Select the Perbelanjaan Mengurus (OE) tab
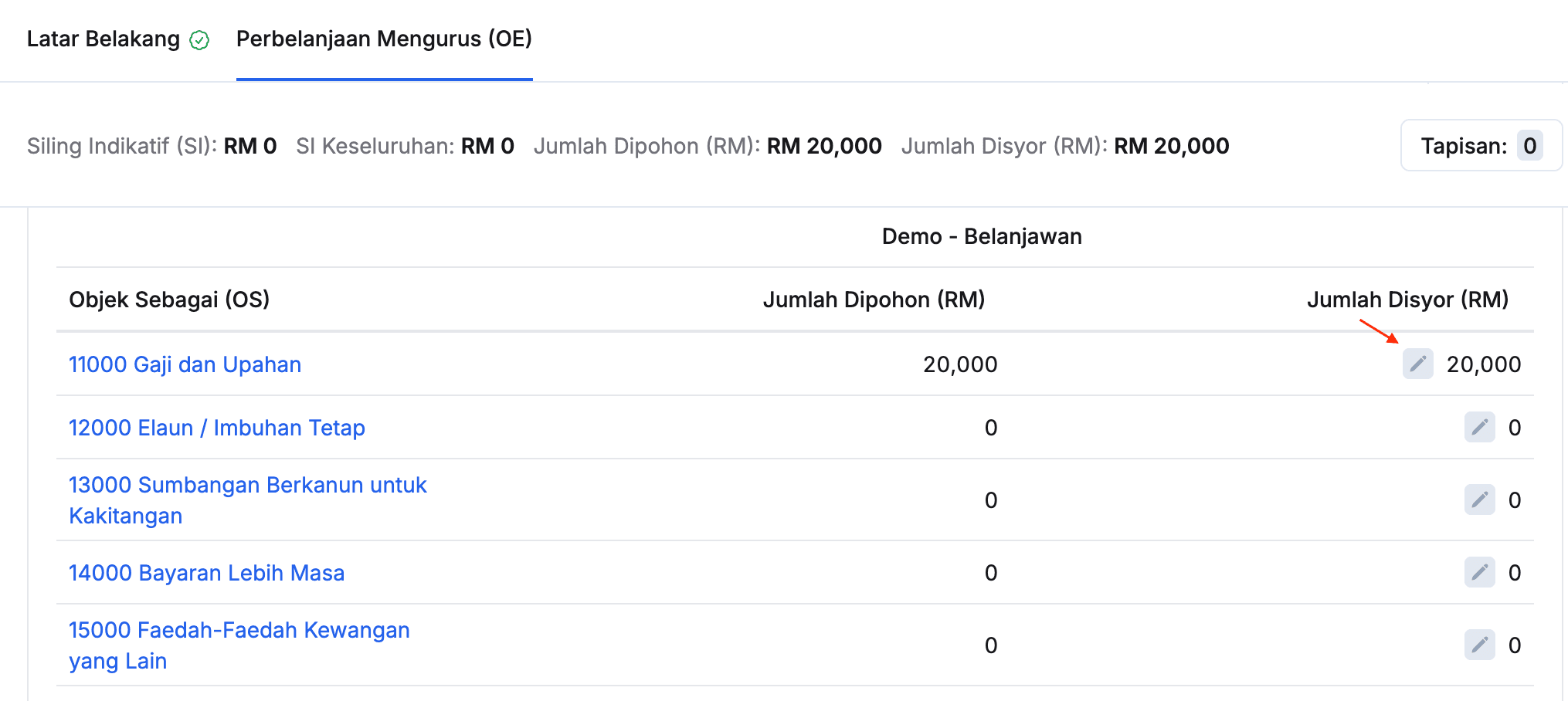 click(x=384, y=39)
